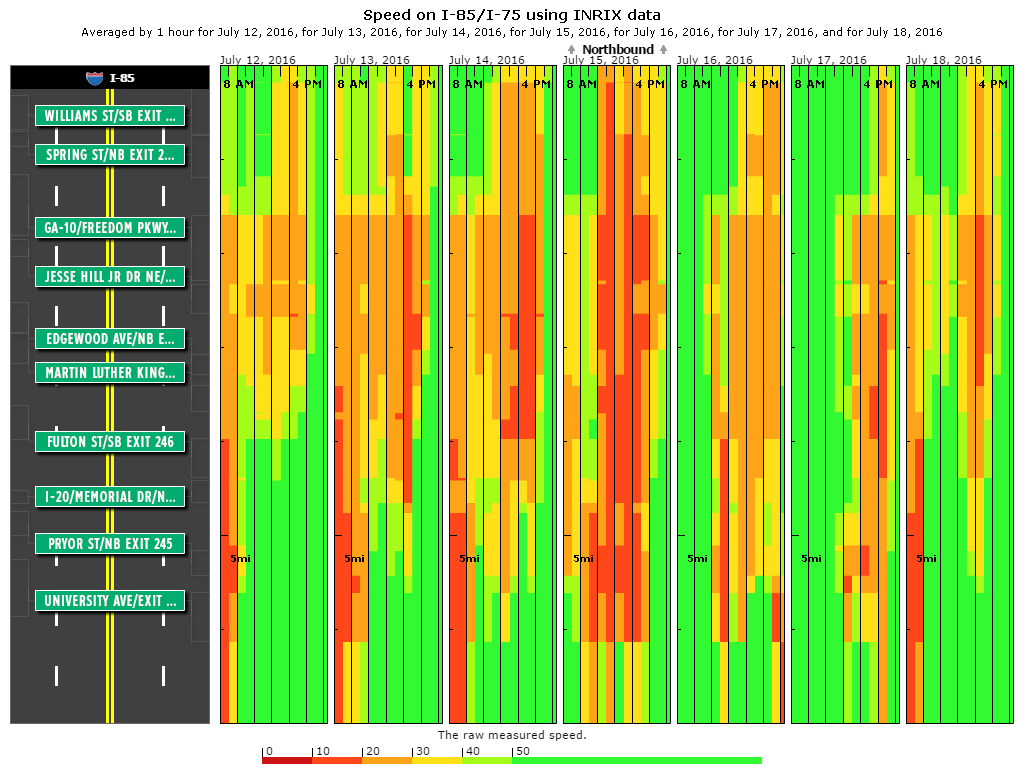The width and height of the screenshot is (1024, 768).
Task: Select the Williams St/SB exit sign
Action: click(x=110, y=116)
